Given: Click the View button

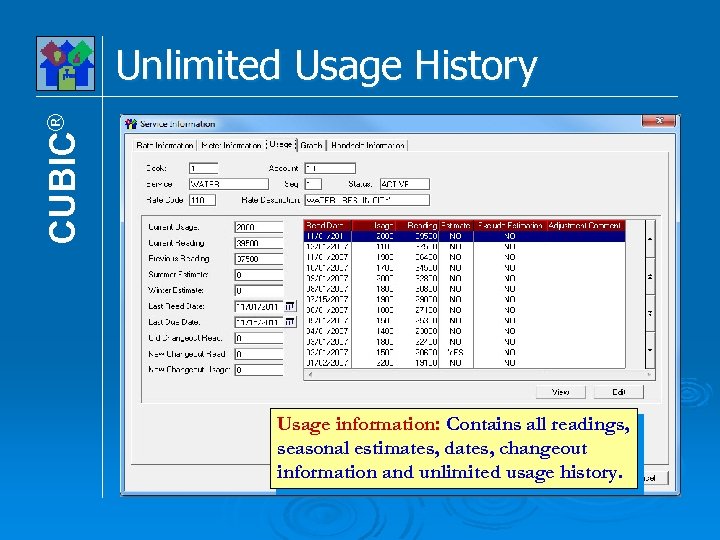Looking at the screenshot, I should point(560,392).
